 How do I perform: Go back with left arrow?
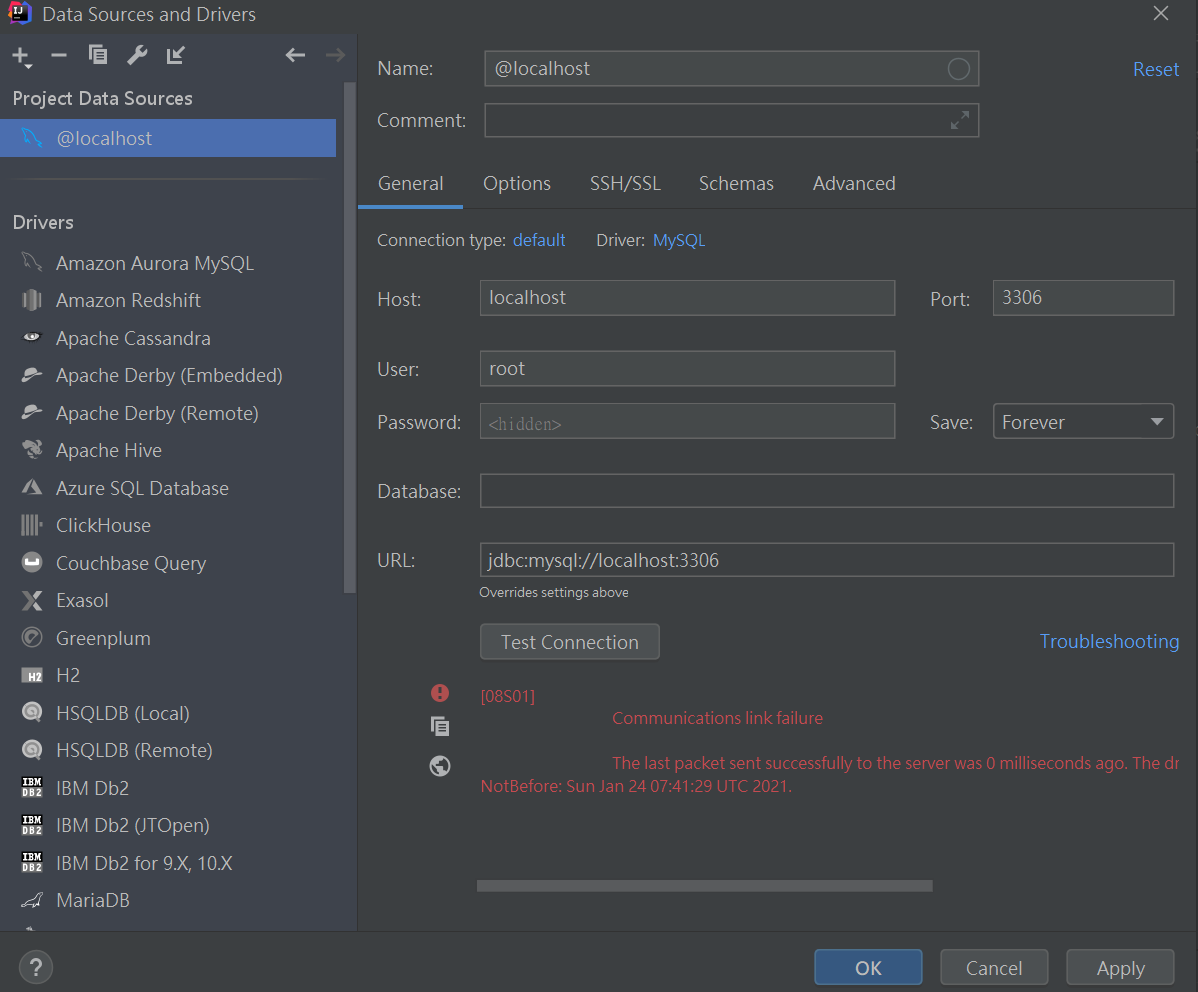[295, 55]
